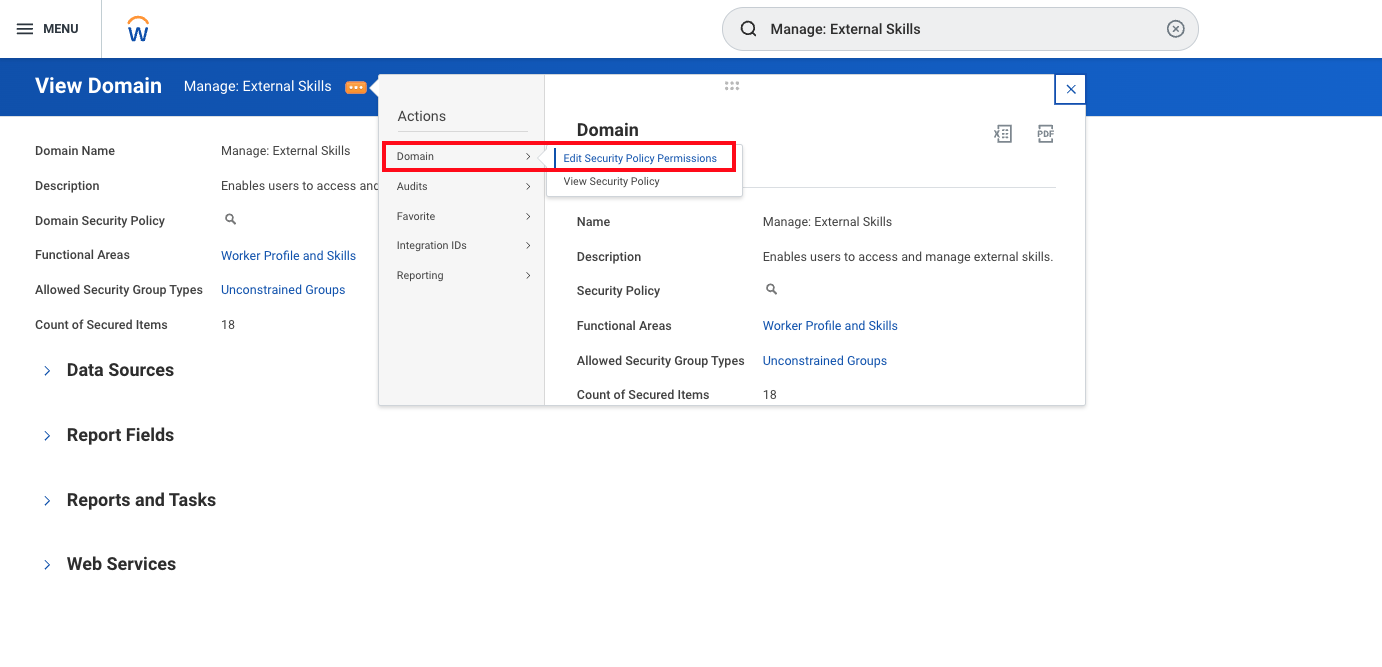This screenshot has width=1382, height=667.
Task: Click the count 18 in the popup
Action: tap(770, 395)
